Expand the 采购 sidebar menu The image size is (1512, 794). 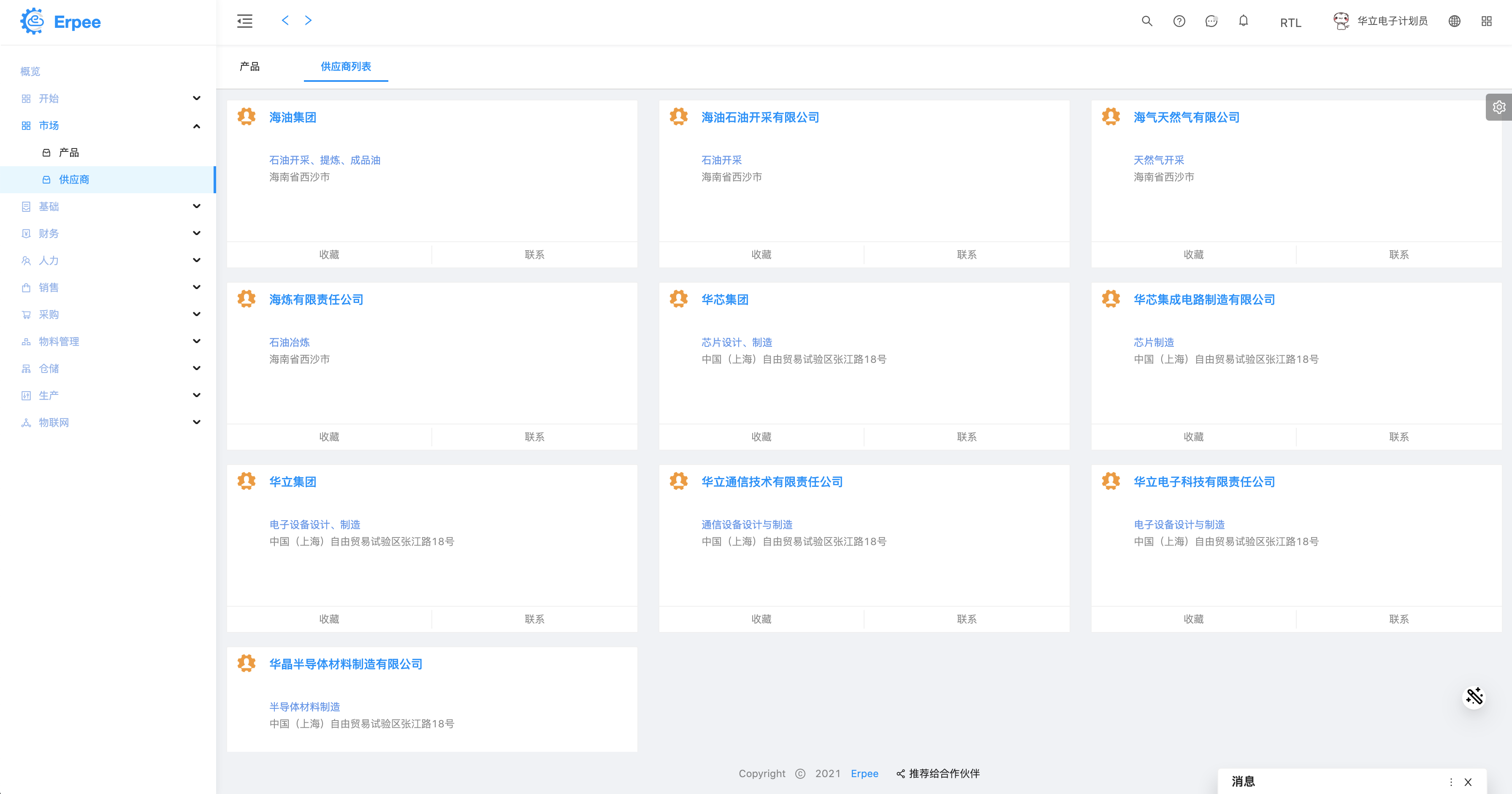(196, 315)
